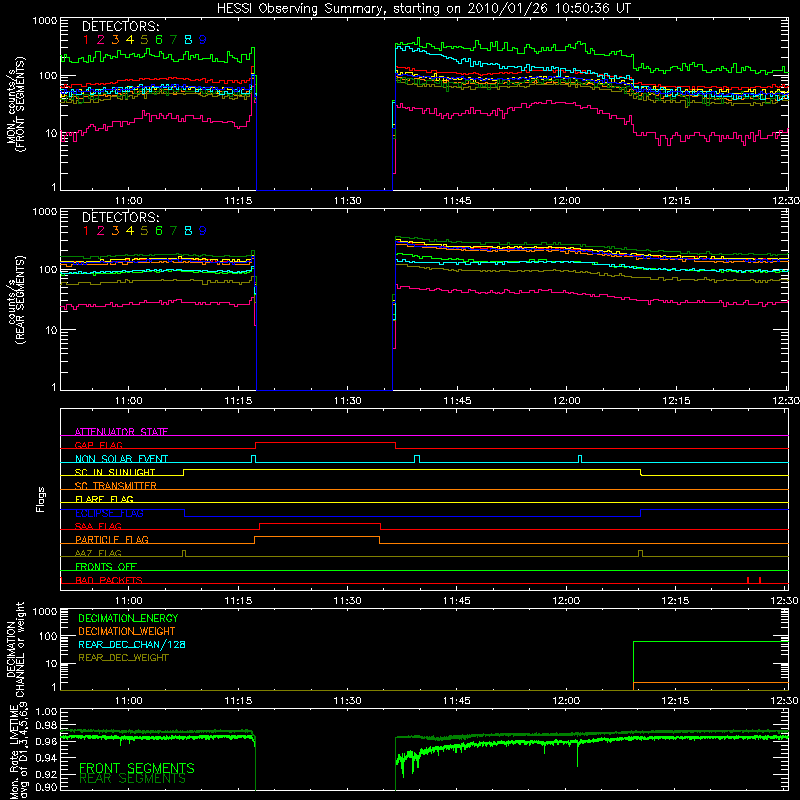Pick detector 7 in the rear segments legend
Screen dimensions: 800x800
pyautogui.click(x=173, y=231)
